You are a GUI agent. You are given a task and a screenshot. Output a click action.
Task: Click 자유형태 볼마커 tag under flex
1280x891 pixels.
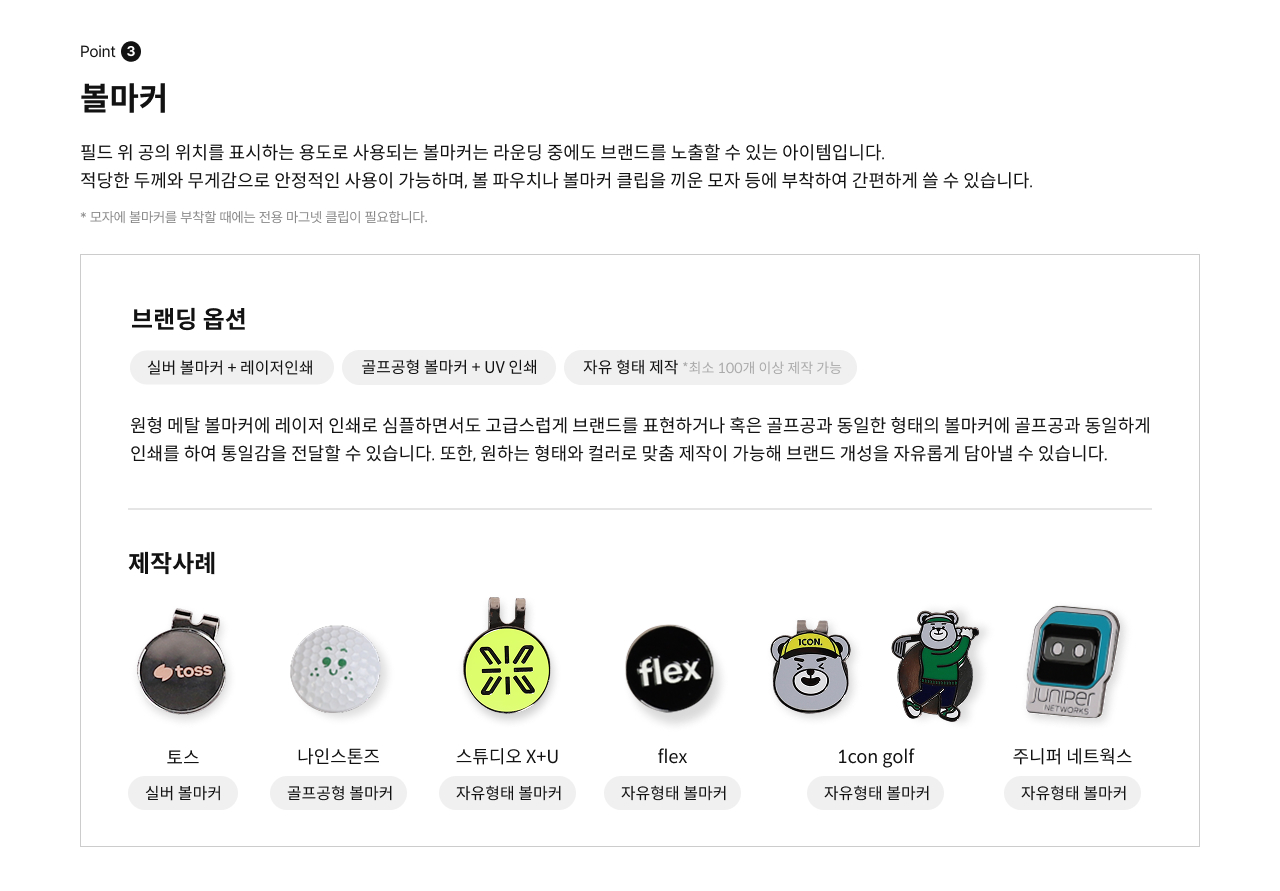pos(672,793)
